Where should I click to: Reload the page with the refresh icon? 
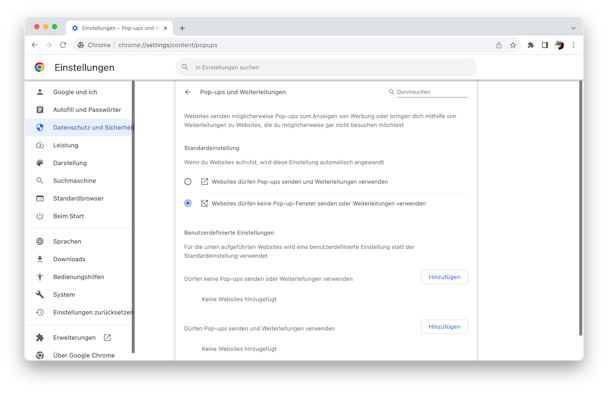click(63, 45)
